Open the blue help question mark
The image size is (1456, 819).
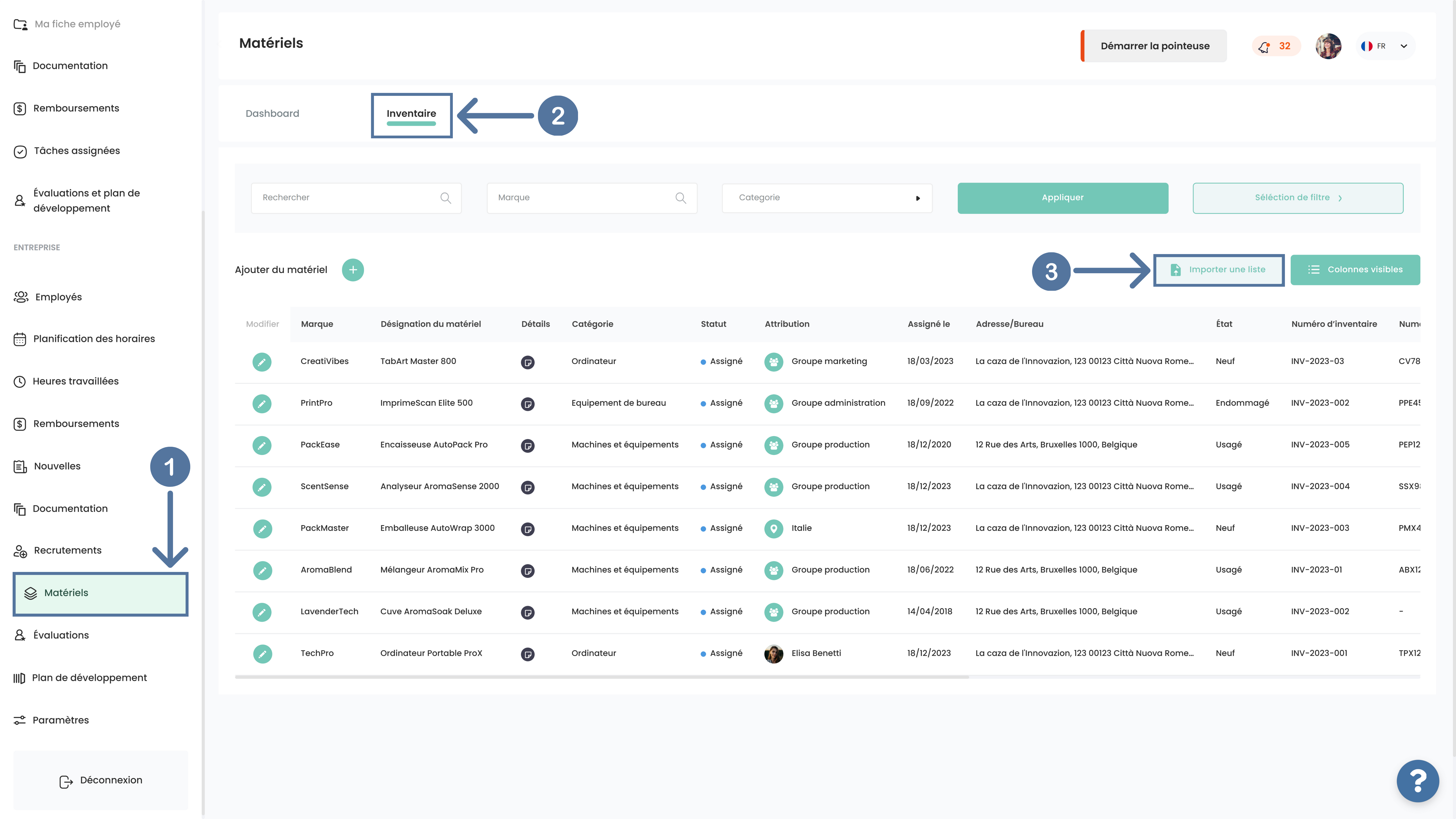1418,781
